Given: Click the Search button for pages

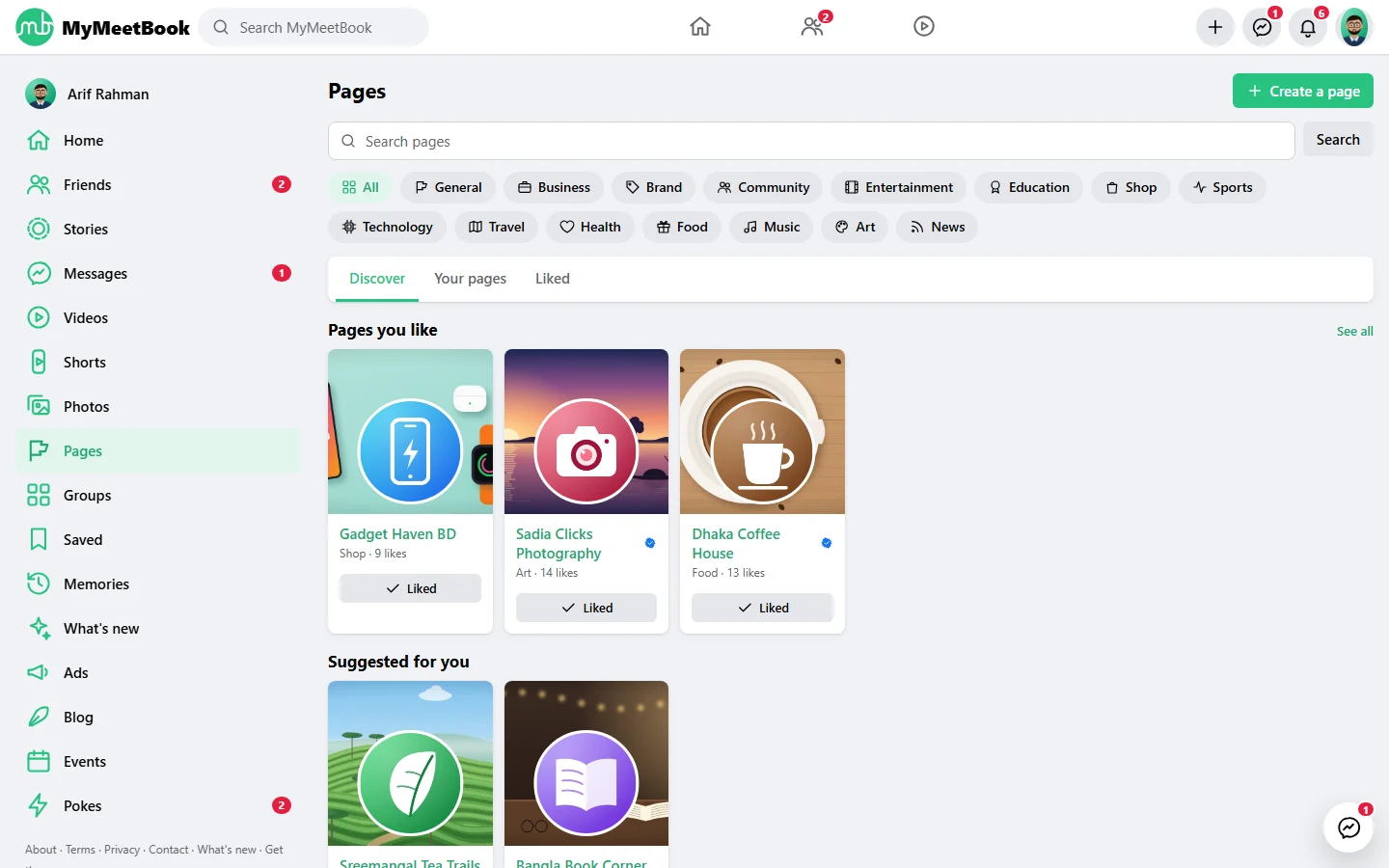Looking at the screenshot, I should click(x=1338, y=140).
